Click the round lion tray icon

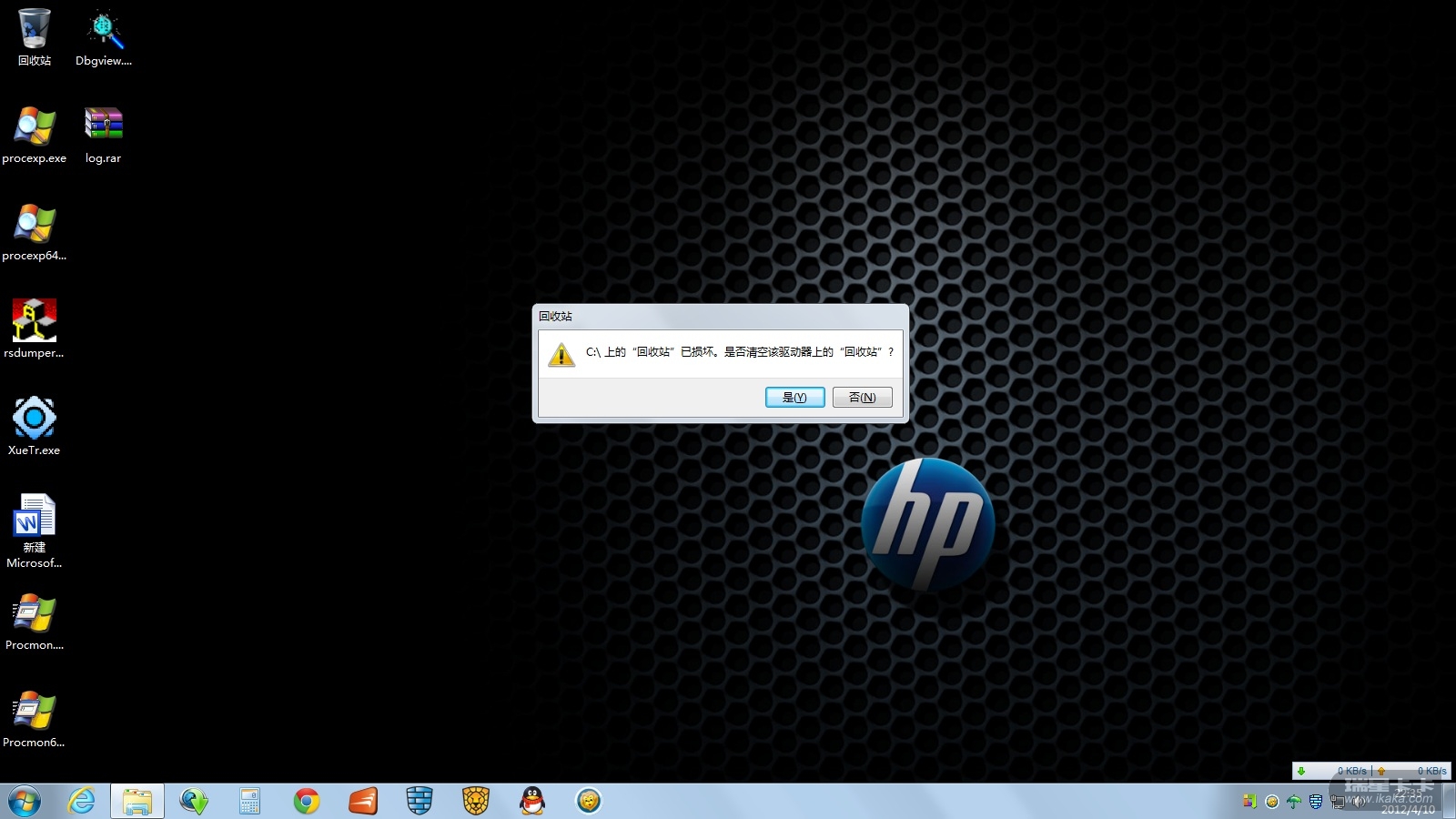(1272, 802)
